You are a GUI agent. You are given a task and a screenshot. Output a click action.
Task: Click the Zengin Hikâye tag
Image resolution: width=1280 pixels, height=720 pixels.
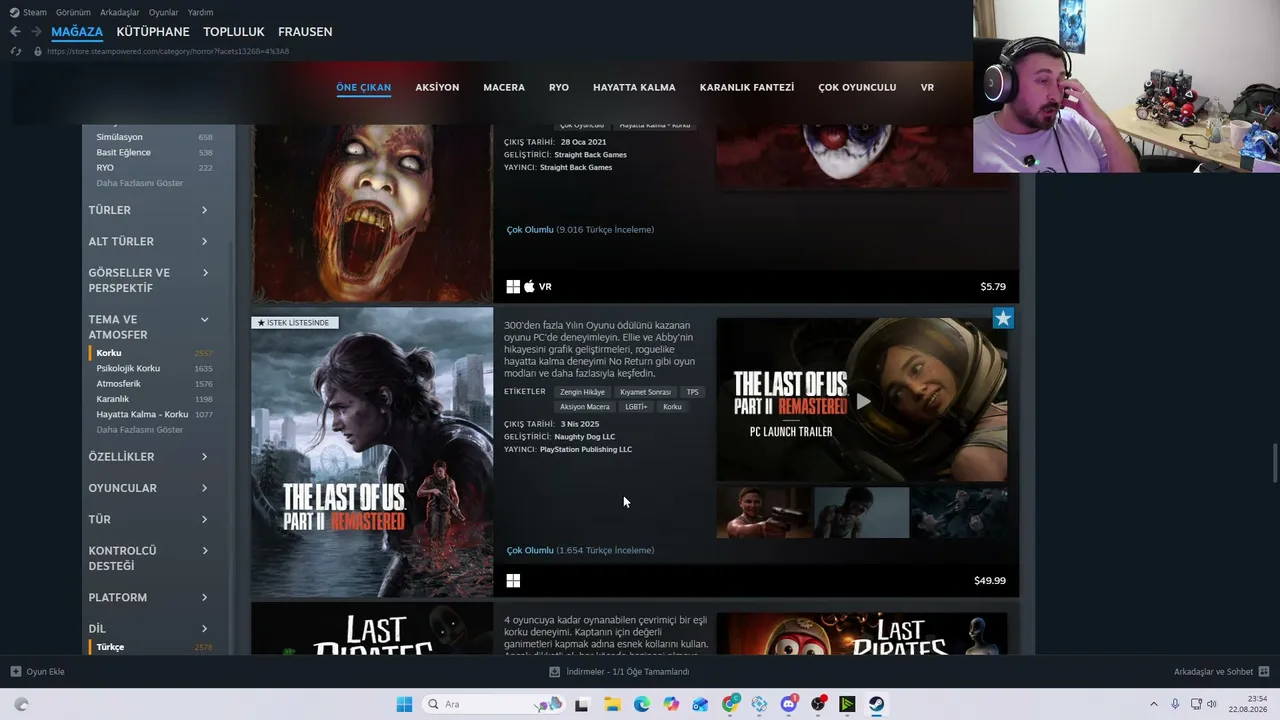582,392
